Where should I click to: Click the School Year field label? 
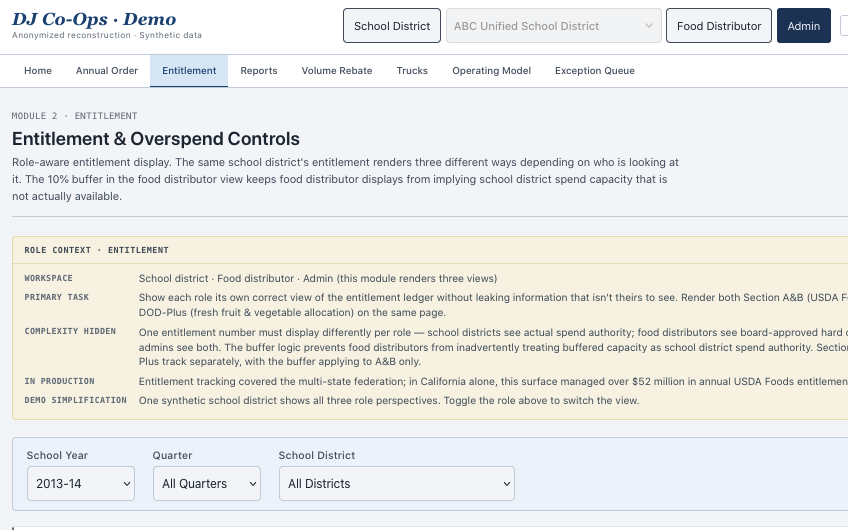tap(57, 455)
